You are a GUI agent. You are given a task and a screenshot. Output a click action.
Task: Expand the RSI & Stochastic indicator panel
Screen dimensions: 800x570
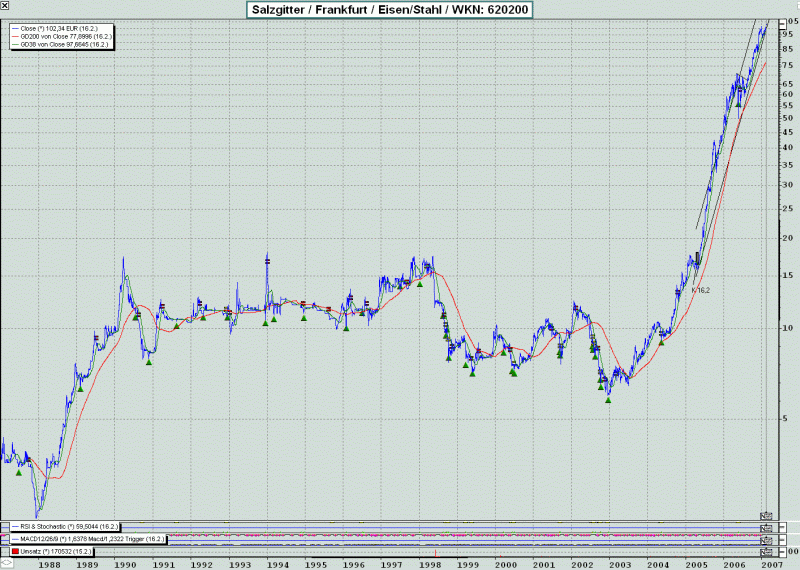tap(65, 526)
